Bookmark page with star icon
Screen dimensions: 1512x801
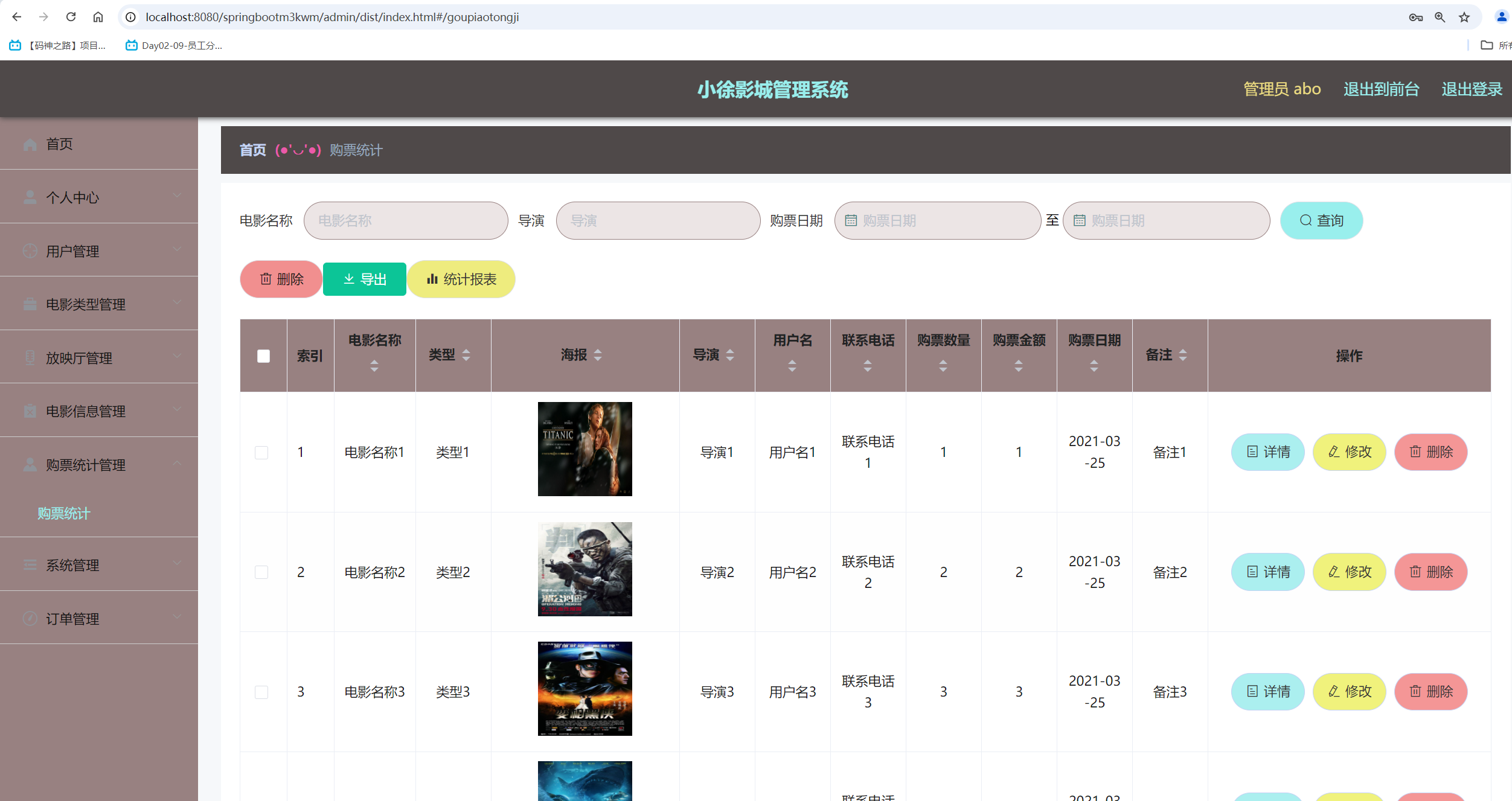pyautogui.click(x=1464, y=17)
